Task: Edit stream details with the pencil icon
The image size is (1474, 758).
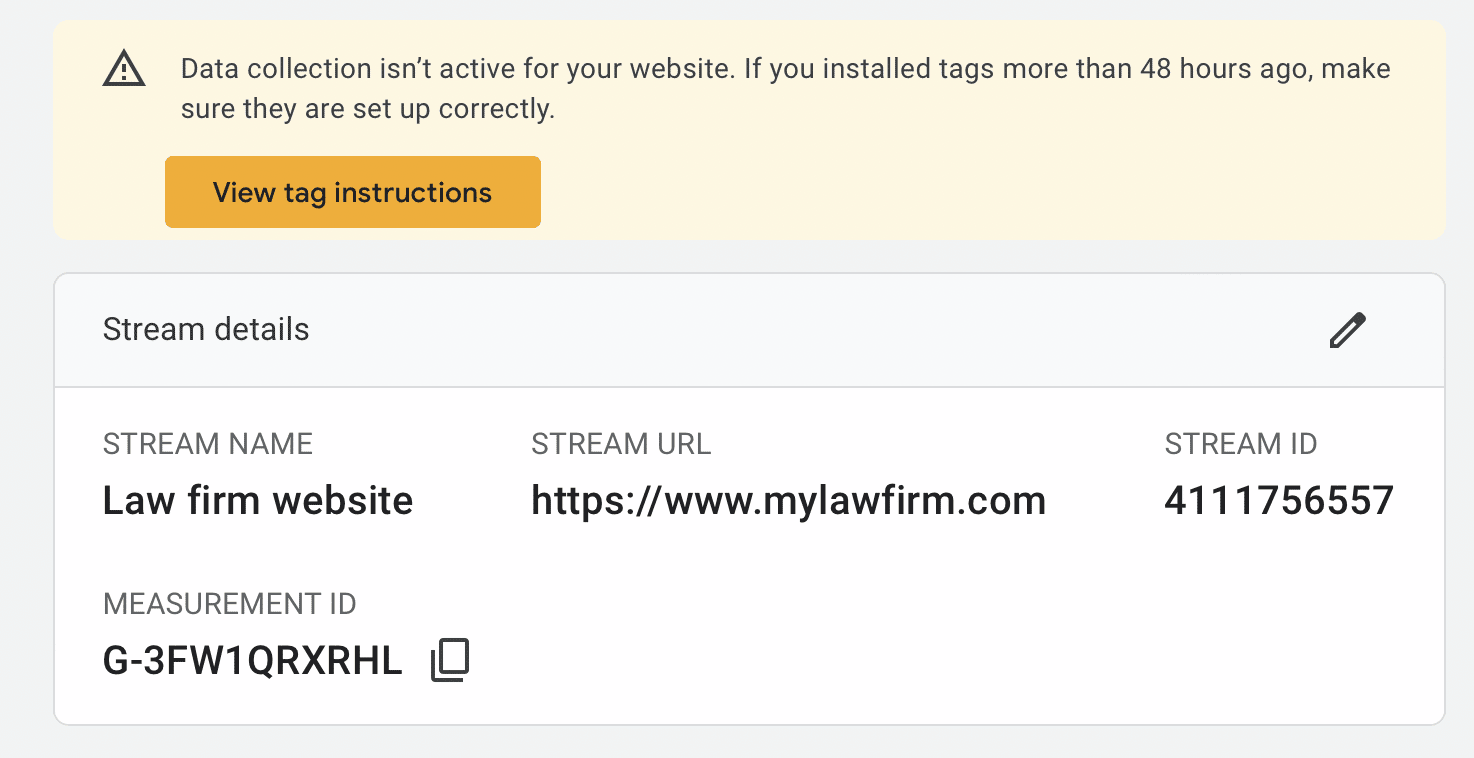Action: coord(1347,330)
